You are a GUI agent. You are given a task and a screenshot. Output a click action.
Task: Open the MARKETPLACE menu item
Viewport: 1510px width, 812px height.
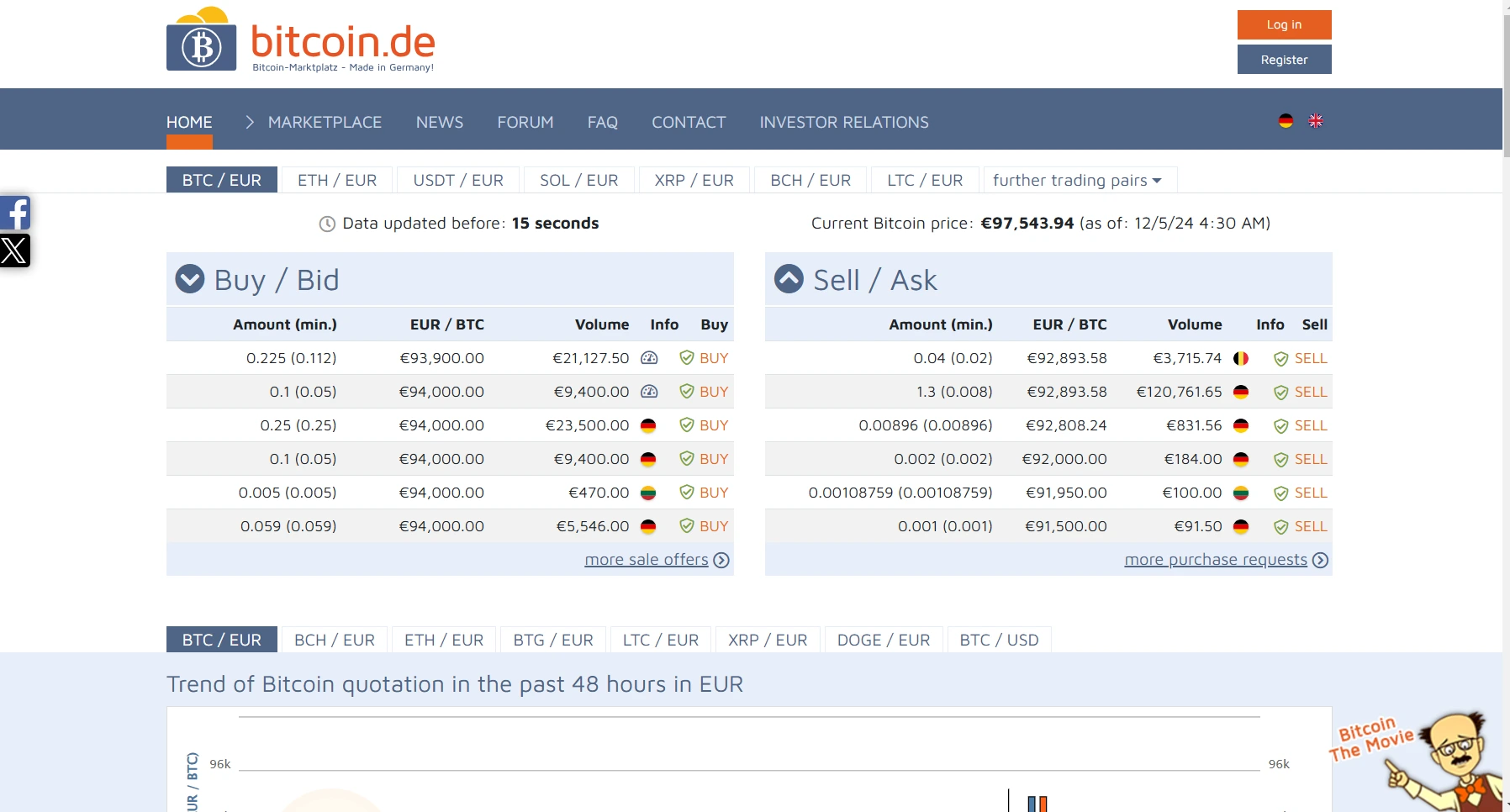coord(325,122)
